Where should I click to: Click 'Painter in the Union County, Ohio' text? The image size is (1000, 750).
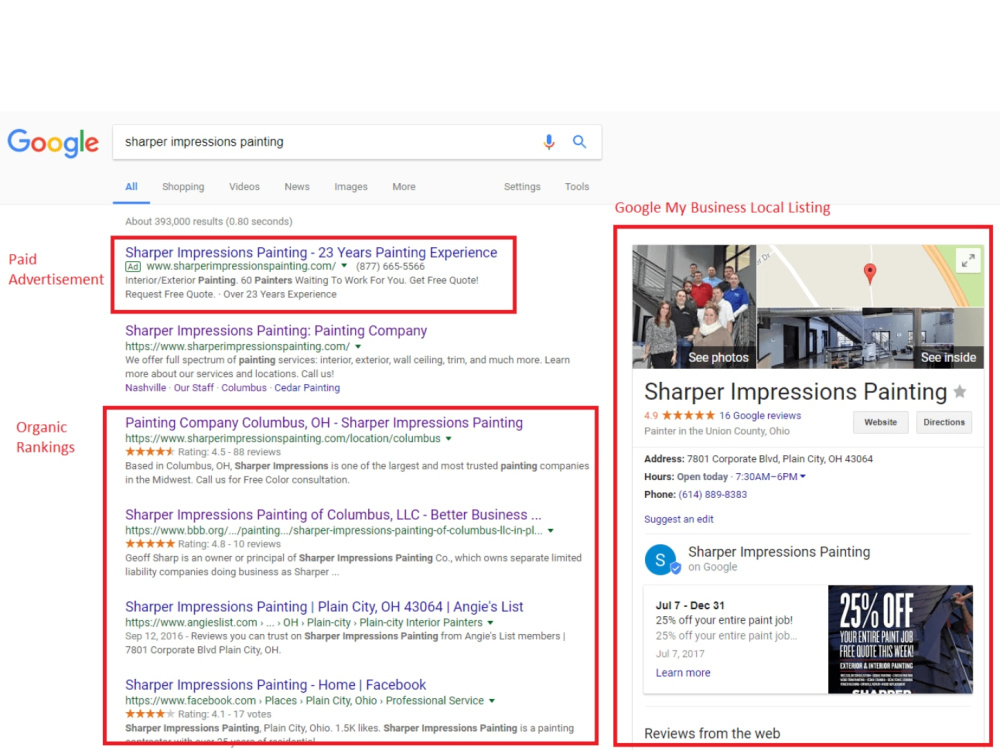(717, 431)
